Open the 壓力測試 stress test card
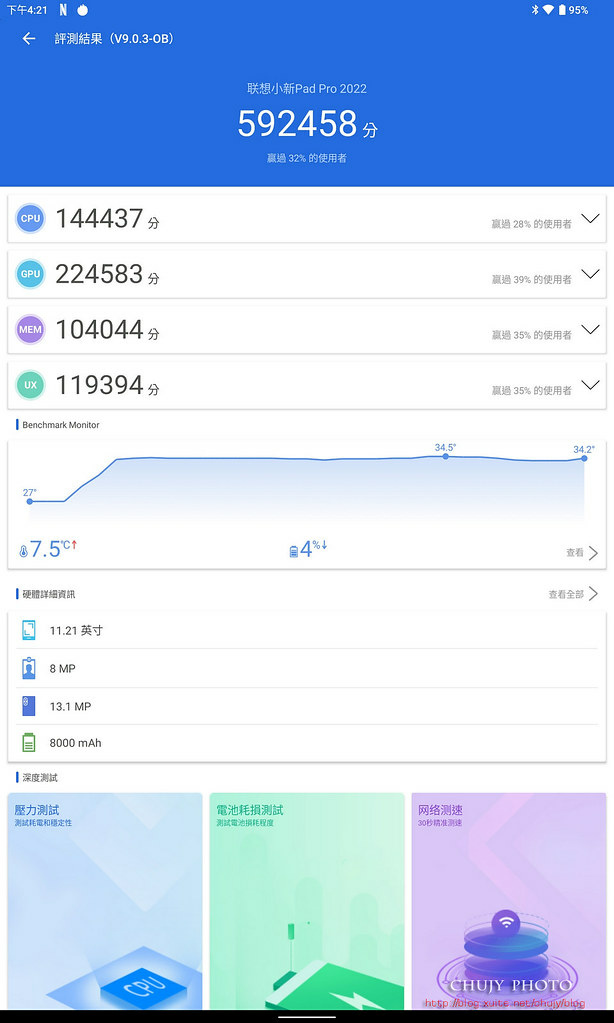 click(x=105, y=901)
